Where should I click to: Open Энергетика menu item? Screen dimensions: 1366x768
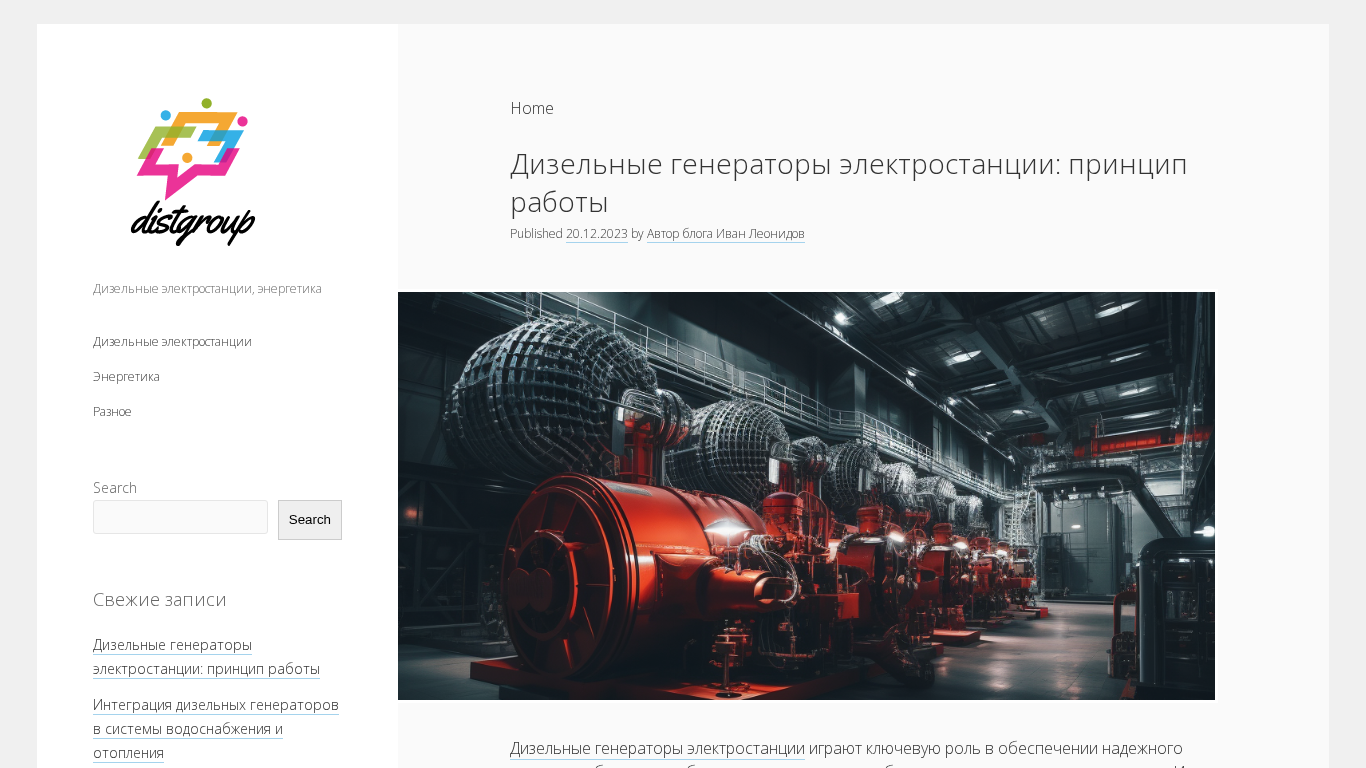click(126, 376)
